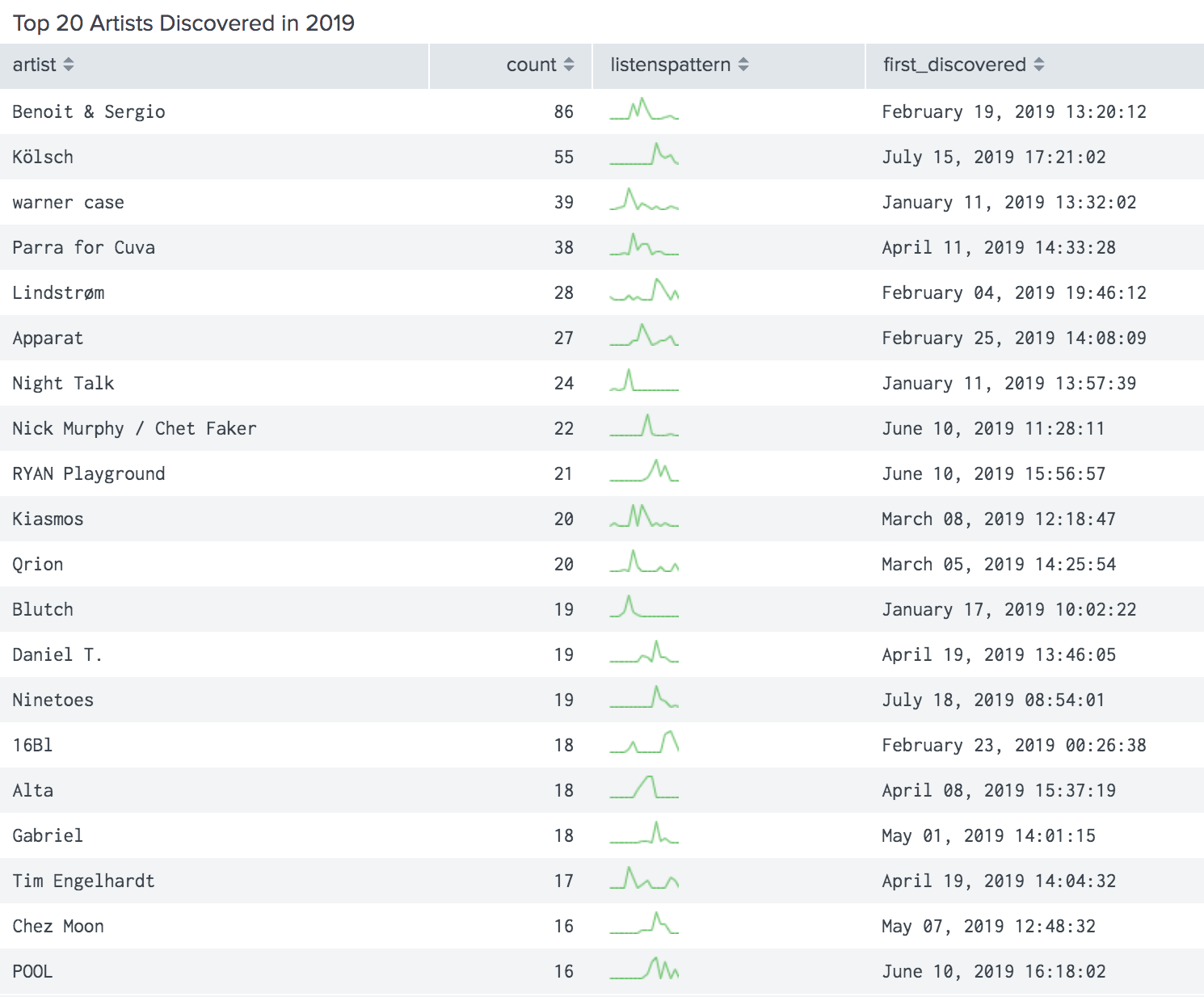The image size is (1204, 997).
Task: Click sort arrows next to listenspattern header
Action: (x=743, y=65)
